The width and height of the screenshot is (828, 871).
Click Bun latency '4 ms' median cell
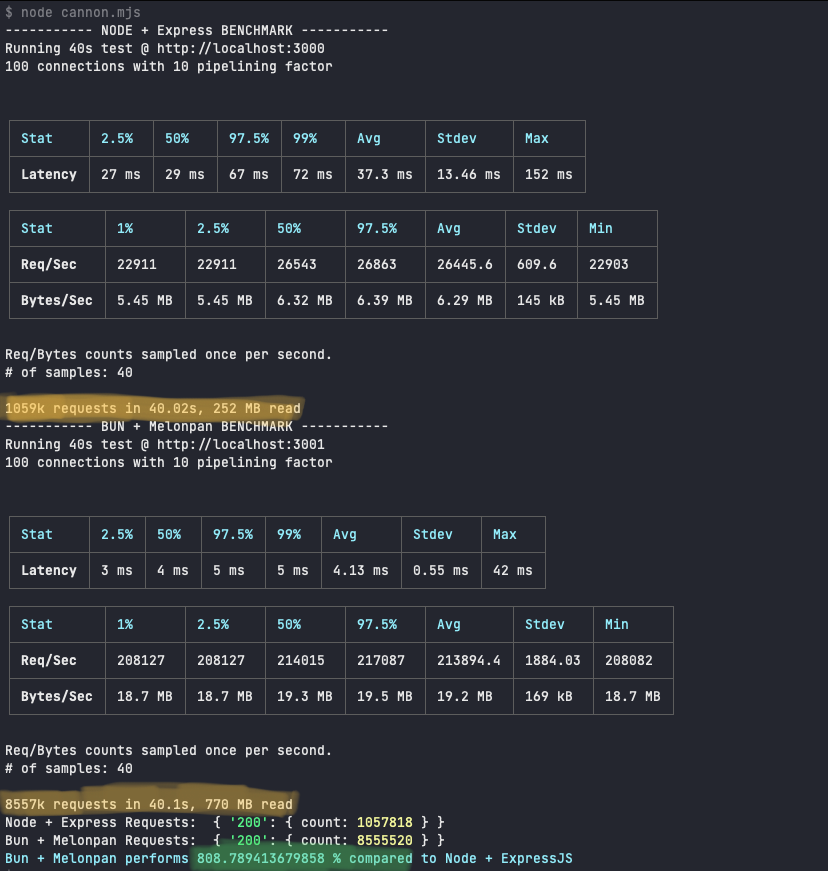pos(173,570)
